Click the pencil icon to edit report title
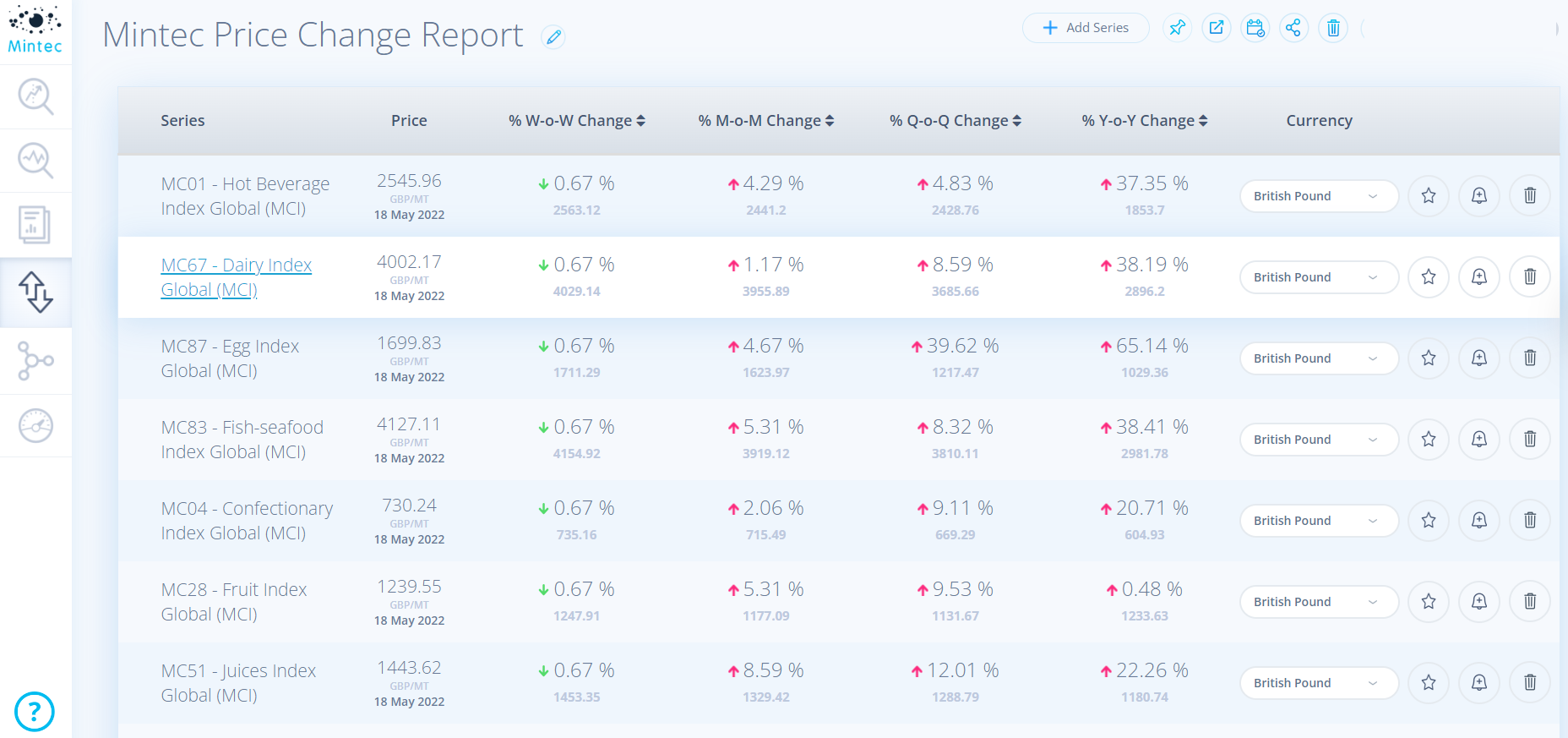Viewport: 1568px width, 738px height. pyautogui.click(x=553, y=37)
